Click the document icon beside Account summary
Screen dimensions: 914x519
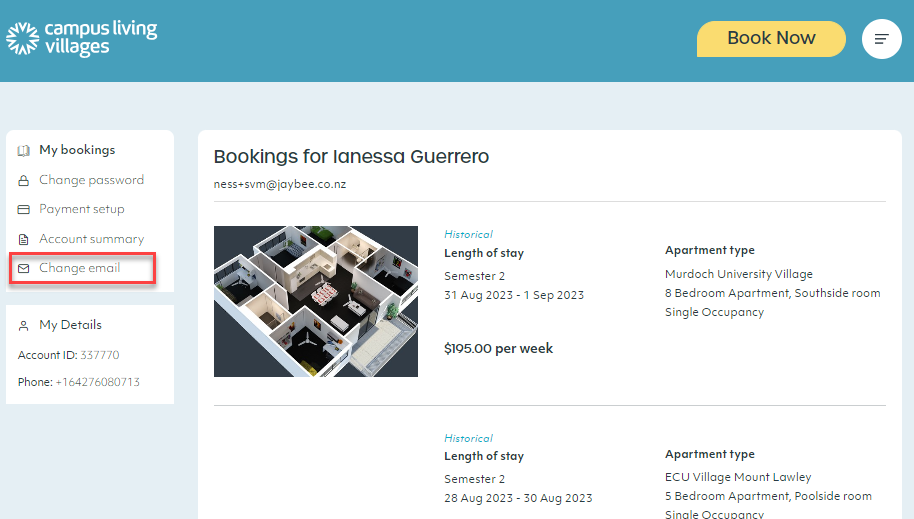coord(23,239)
